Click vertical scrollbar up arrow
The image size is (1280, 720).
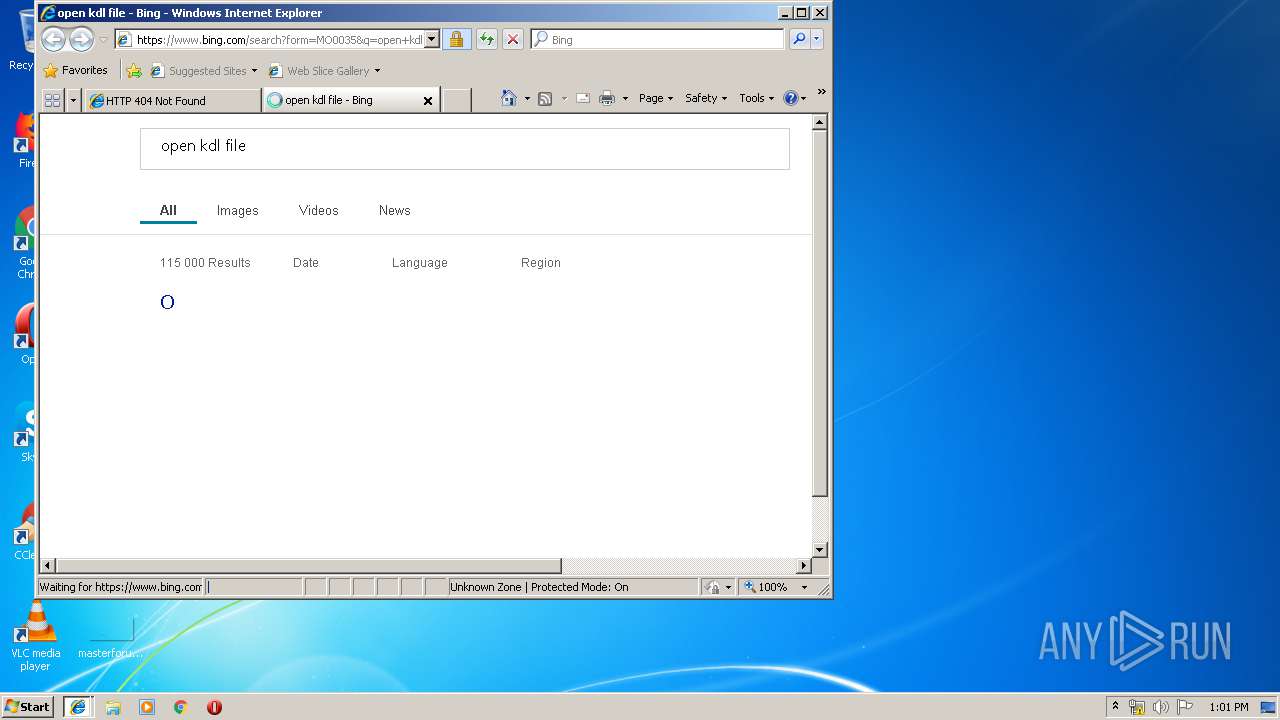point(820,123)
